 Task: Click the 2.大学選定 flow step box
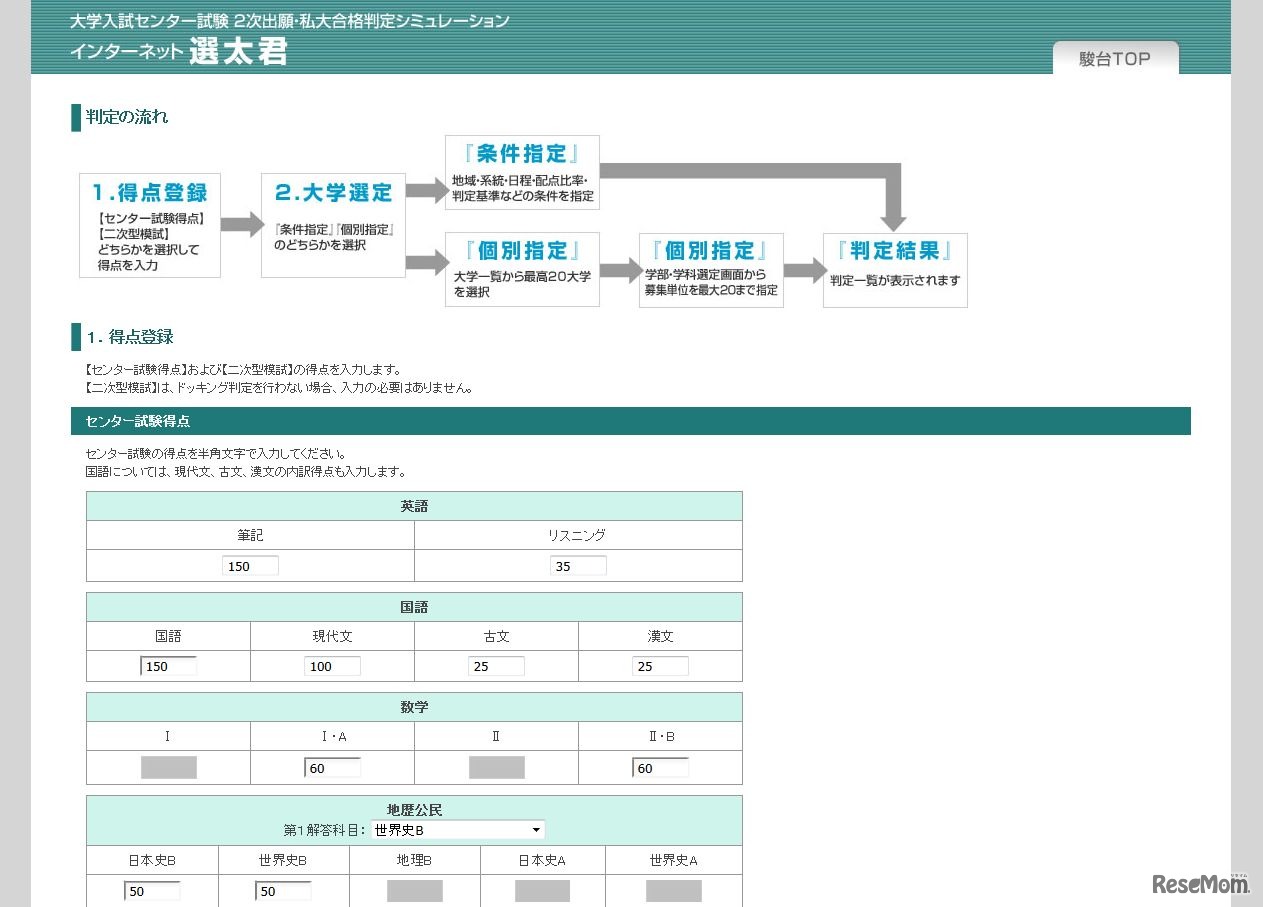(333, 225)
